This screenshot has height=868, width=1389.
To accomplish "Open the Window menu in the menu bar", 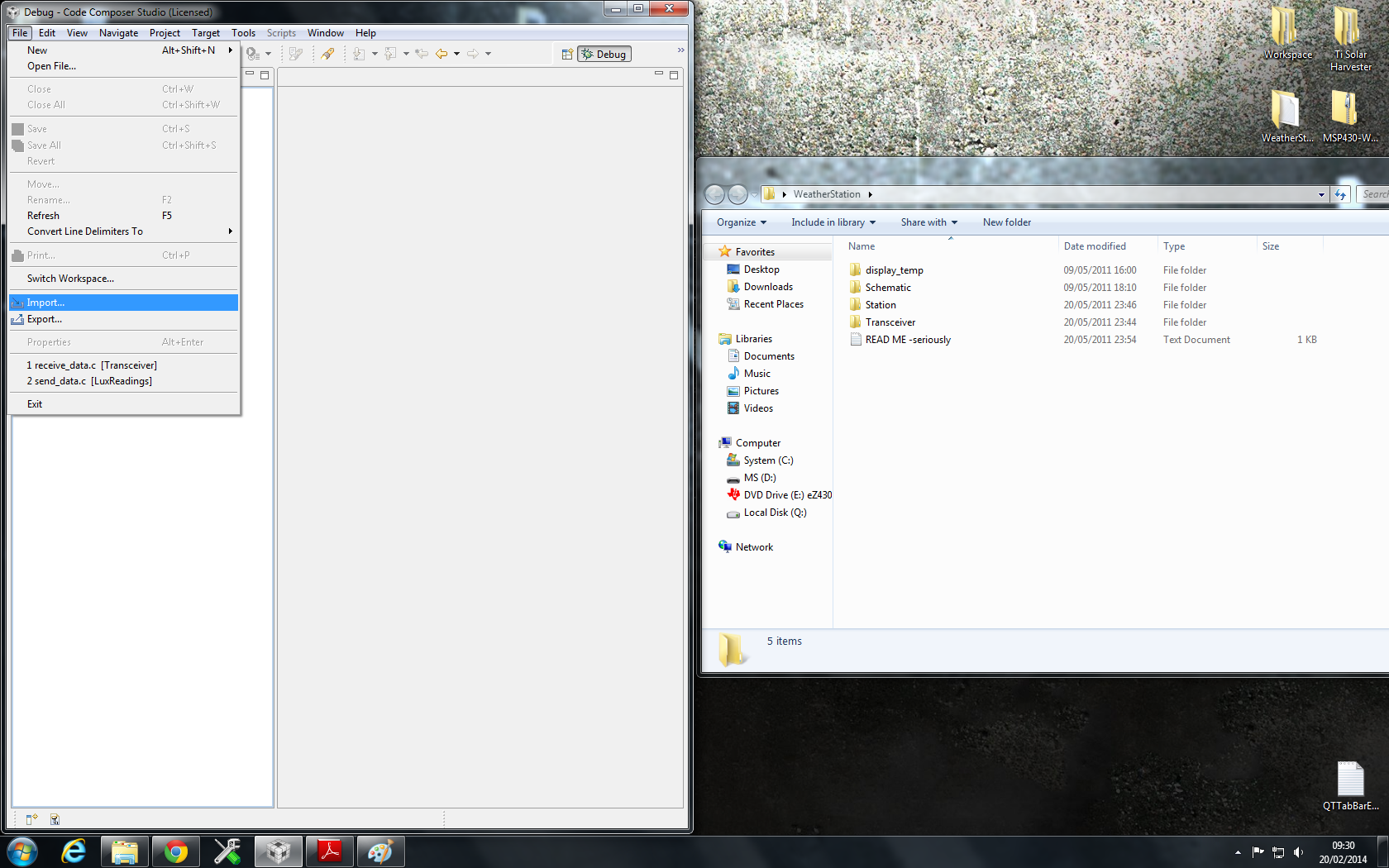I will pyautogui.click(x=326, y=33).
